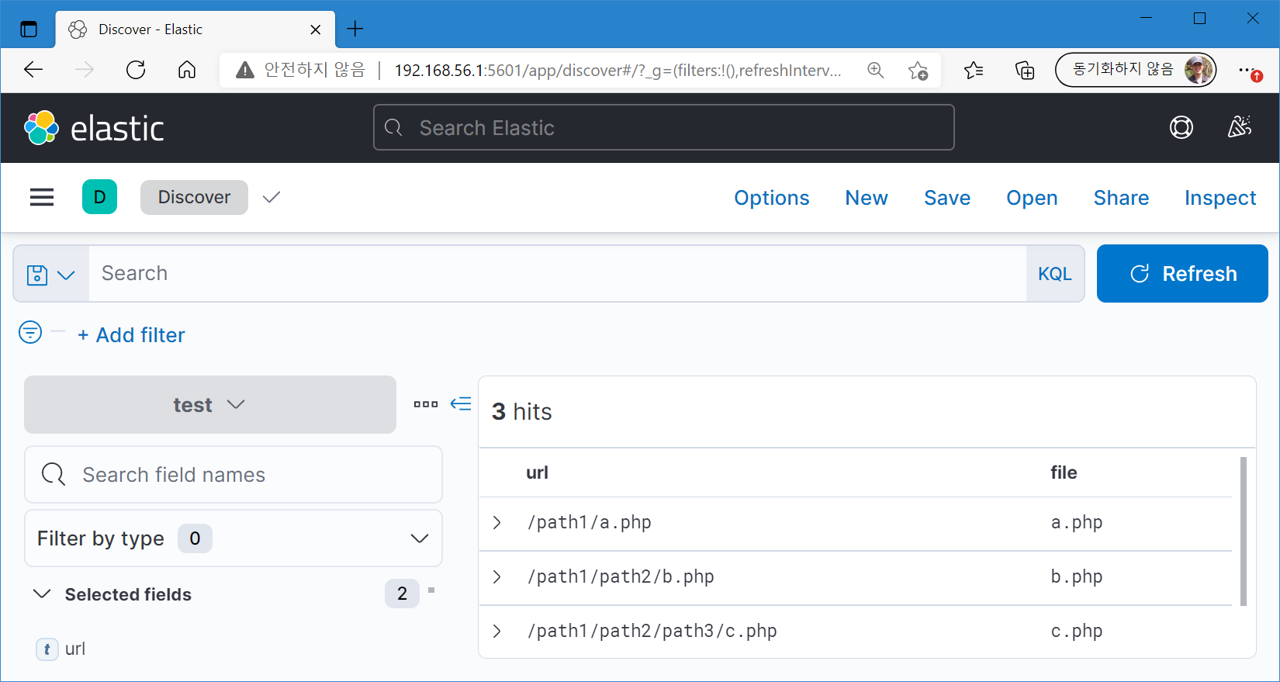Open the Inspect menu item
Screen dimensions: 1280x682
pyautogui.click(x=1220, y=198)
